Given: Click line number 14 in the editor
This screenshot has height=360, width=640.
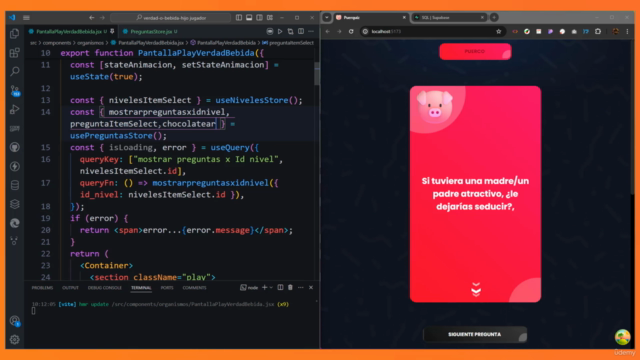Looking at the screenshot, I should [45, 112].
